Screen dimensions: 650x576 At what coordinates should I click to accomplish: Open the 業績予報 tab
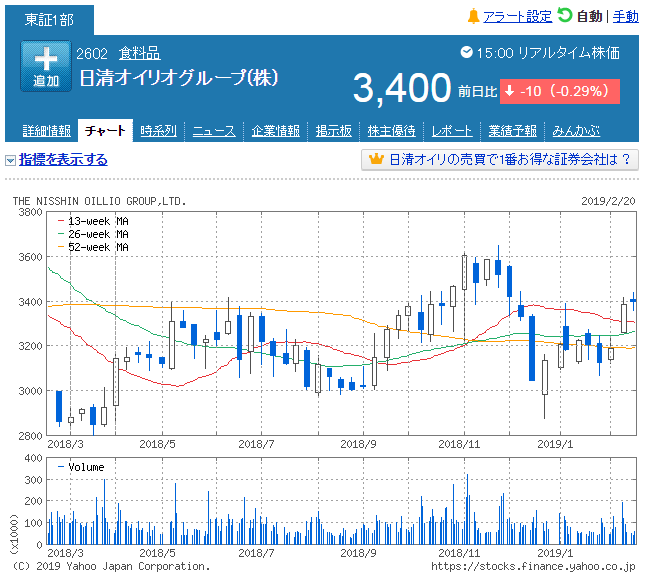(512, 131)
